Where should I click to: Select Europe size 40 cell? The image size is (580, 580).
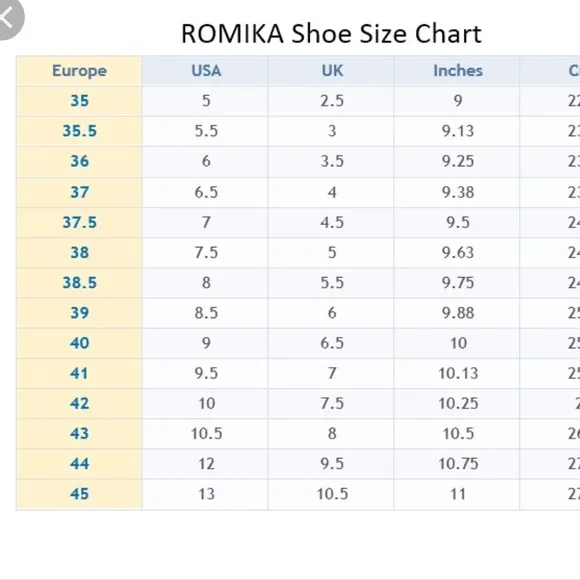79,343
